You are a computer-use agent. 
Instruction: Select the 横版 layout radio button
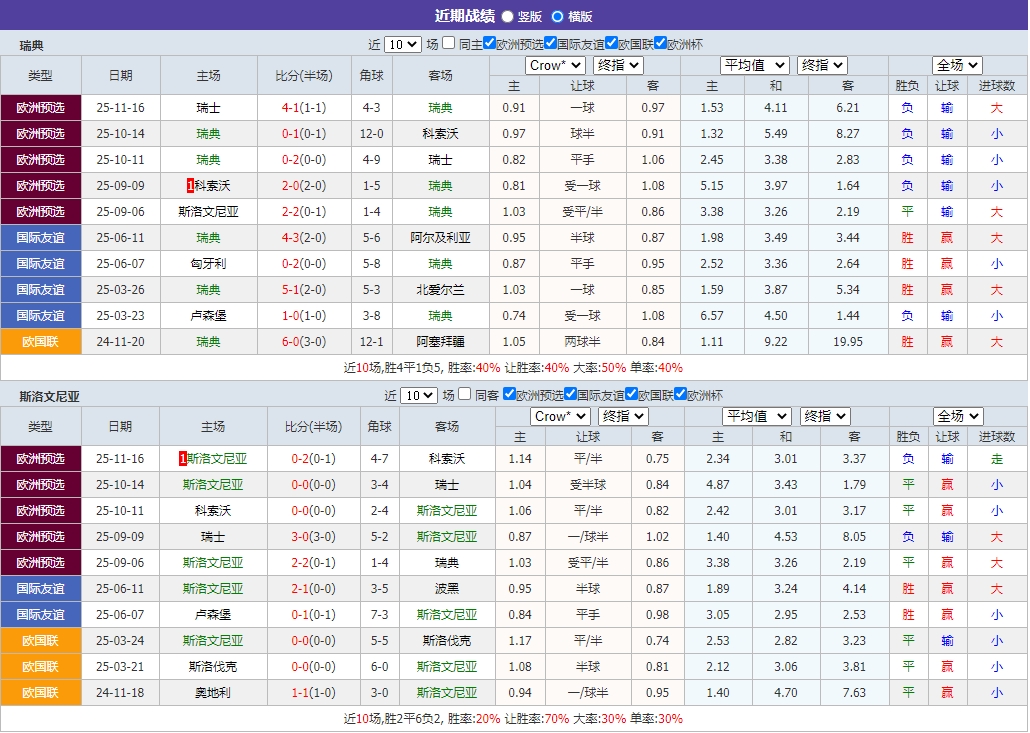[558, 16]
